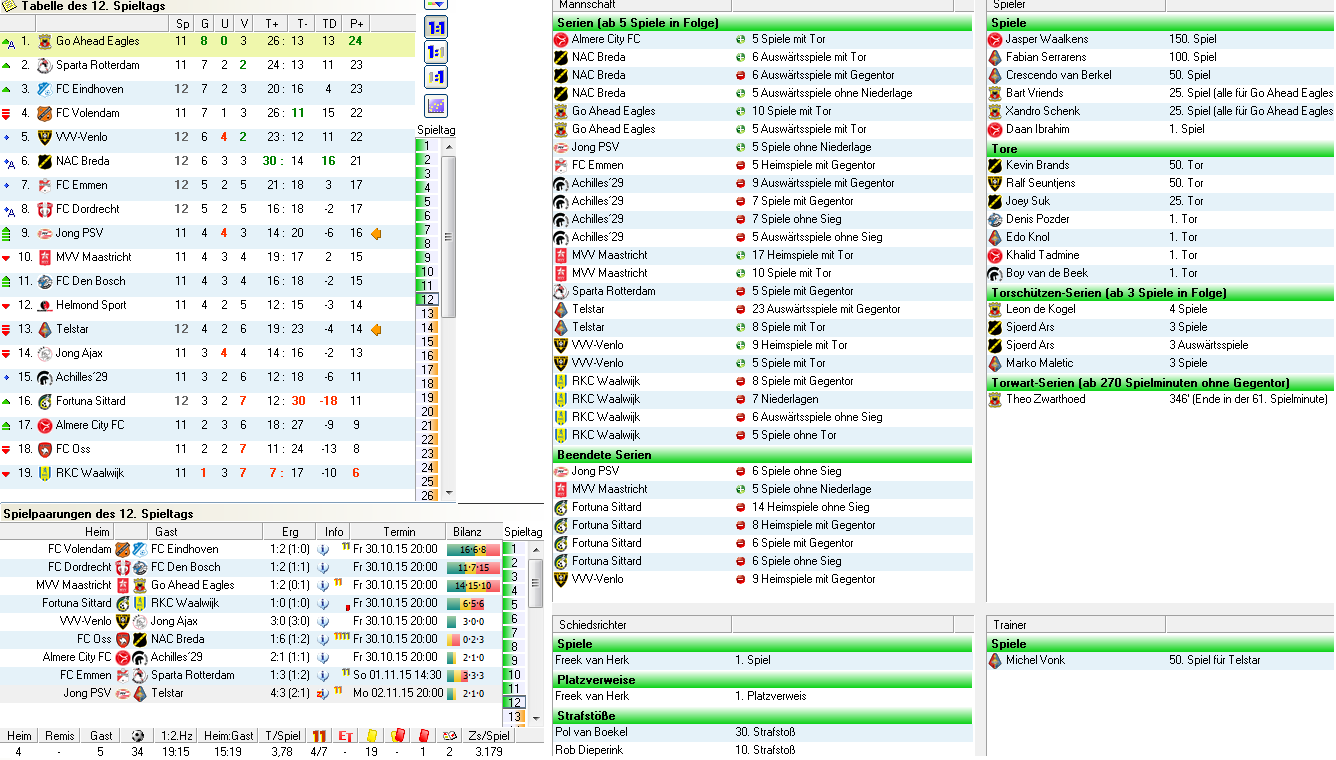The width and height of the screenshot is (1336, 760).
Task: Select matchday 5 in the league table Spieltag list
Action: coord(428,202)
